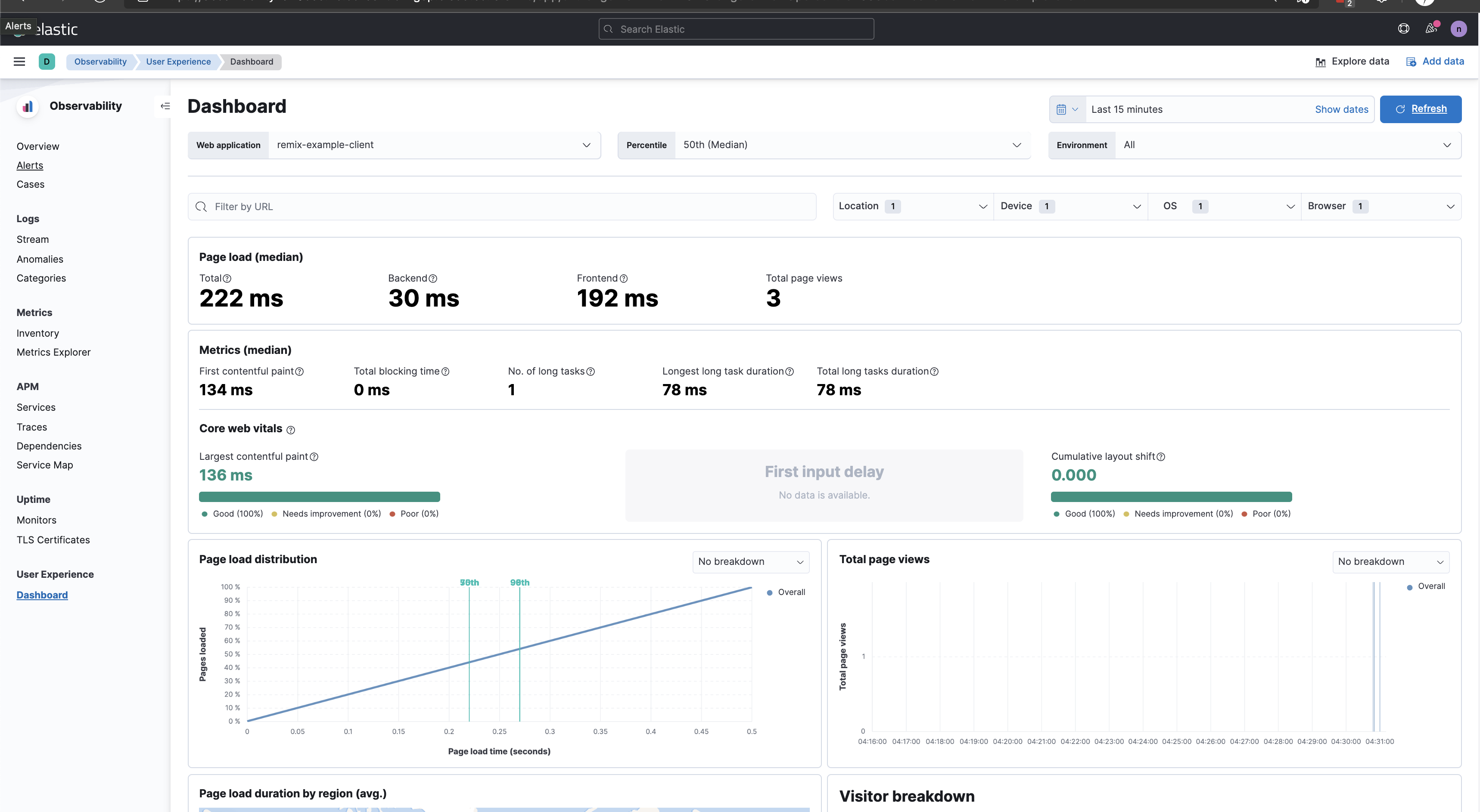Click the help life-ring icon in header

click(1404, 28)
